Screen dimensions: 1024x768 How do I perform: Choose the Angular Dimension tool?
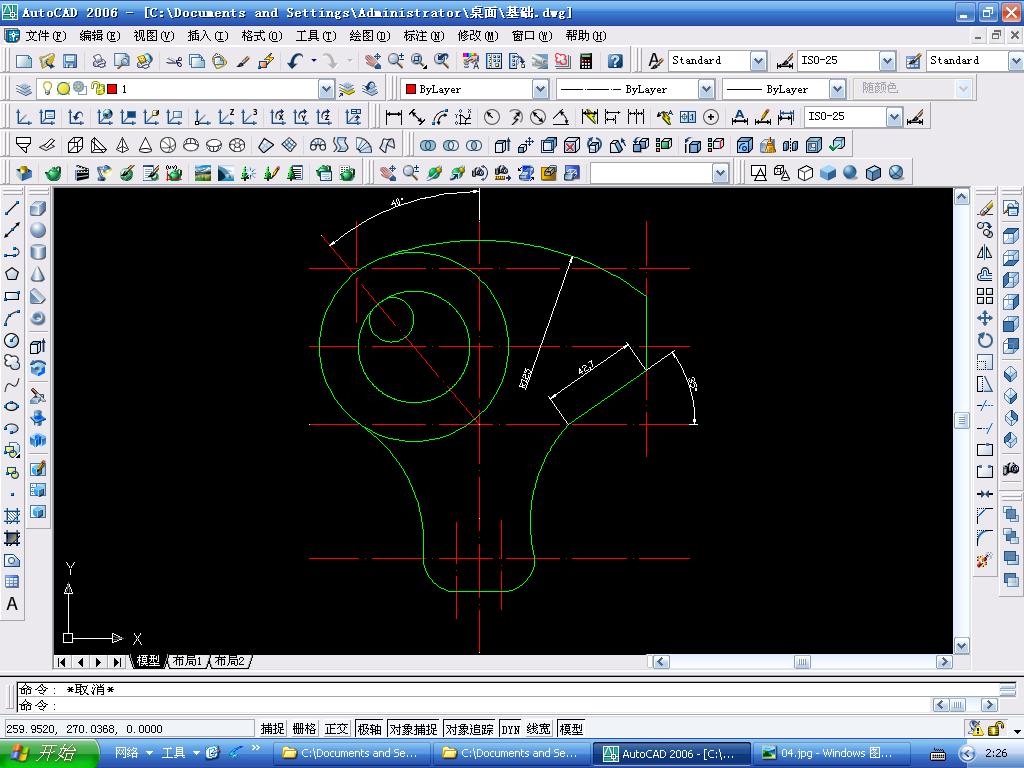click(x=561, y=117)
